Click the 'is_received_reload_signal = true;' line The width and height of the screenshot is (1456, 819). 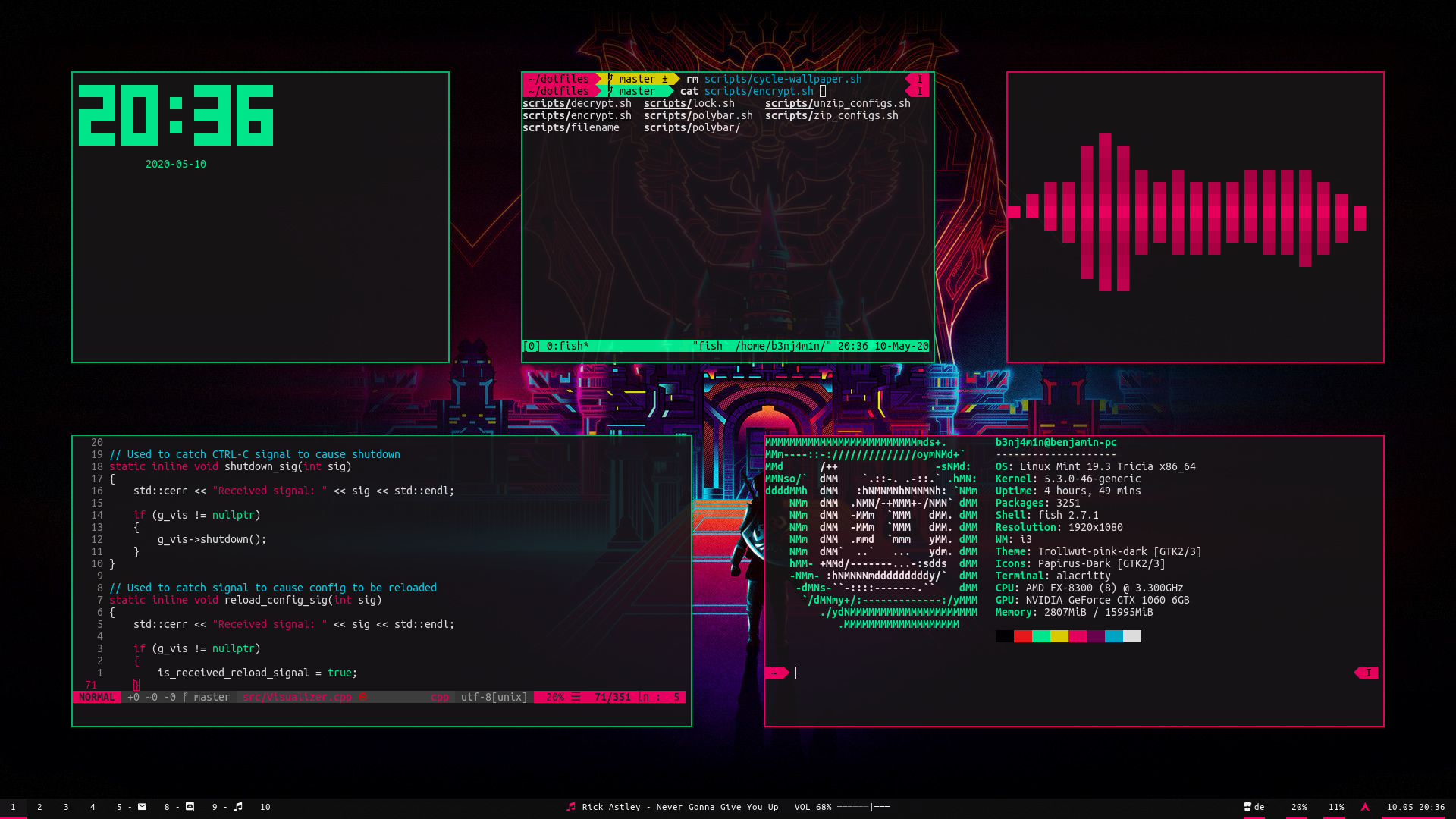pyautogui.click(x=258, y=673)
